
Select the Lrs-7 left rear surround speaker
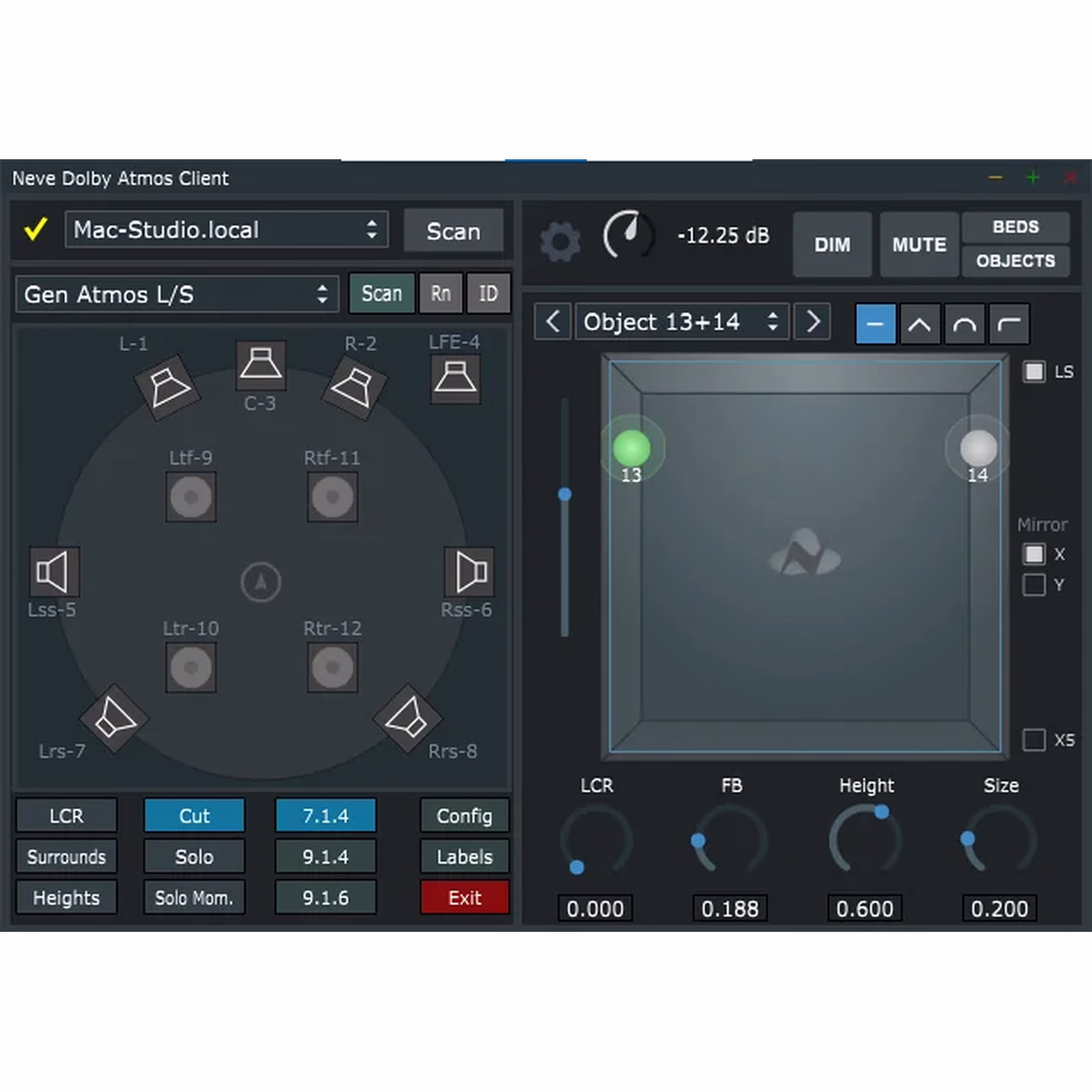click(x=116, y=718)
